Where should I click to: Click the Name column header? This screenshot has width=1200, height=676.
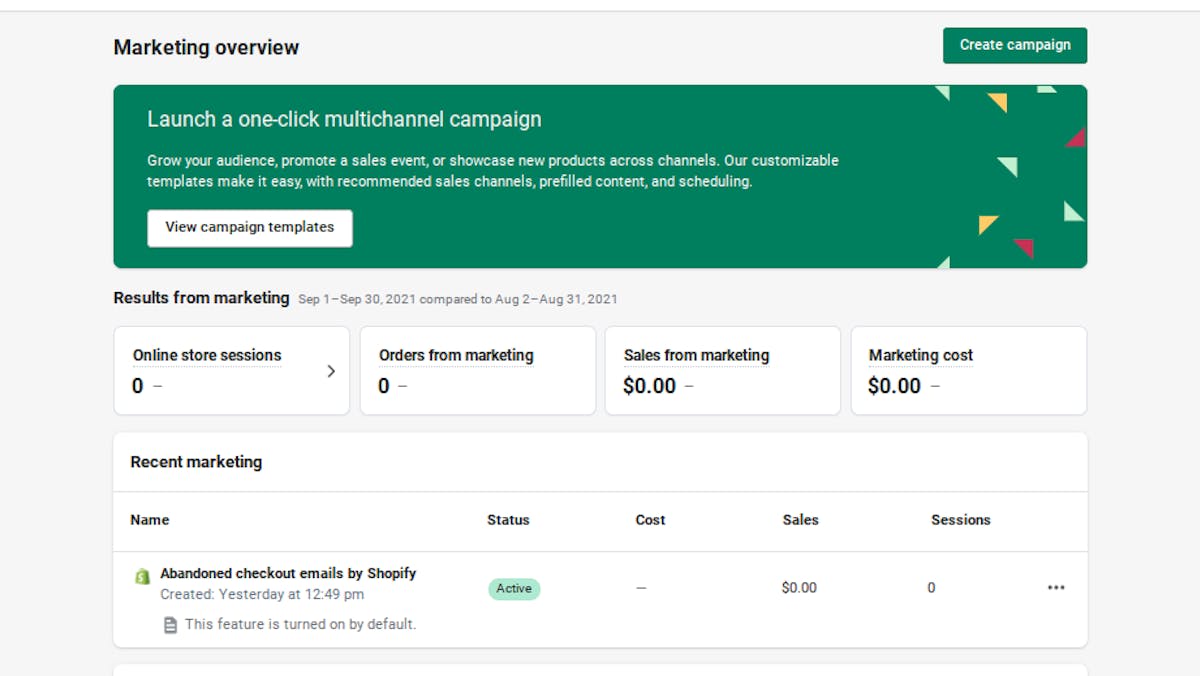150,520
